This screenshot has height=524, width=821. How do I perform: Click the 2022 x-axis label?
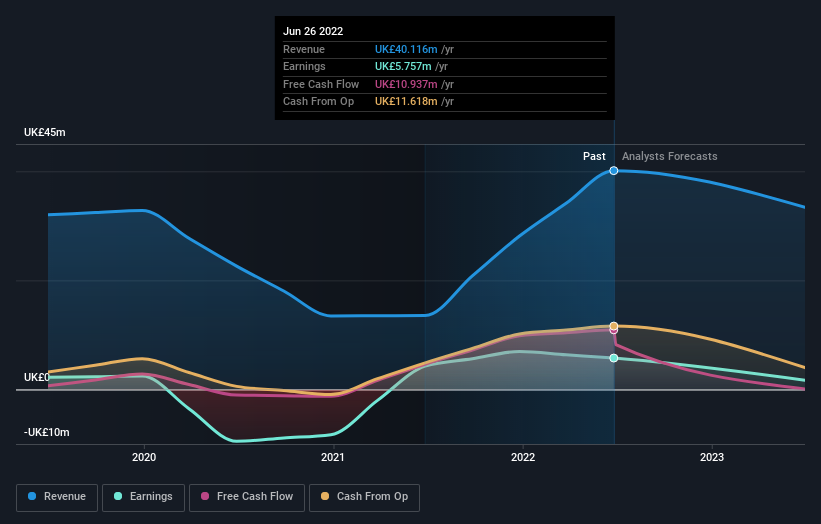coord(523,457)
